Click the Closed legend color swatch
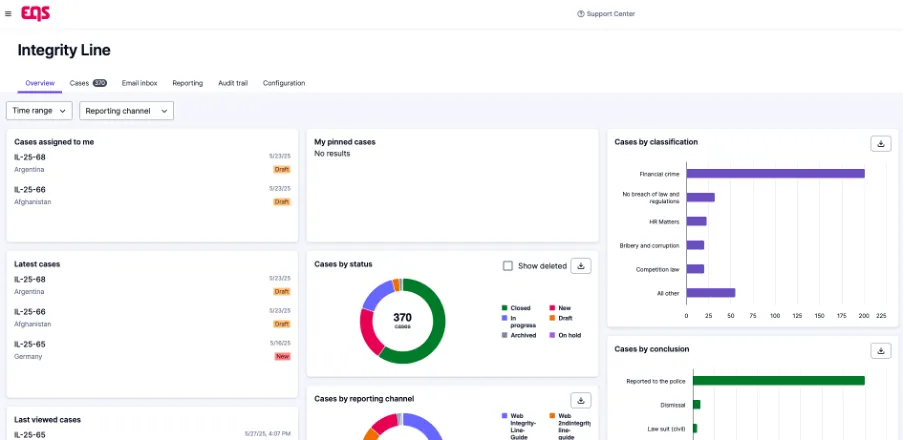 click(x=504, y=308)
